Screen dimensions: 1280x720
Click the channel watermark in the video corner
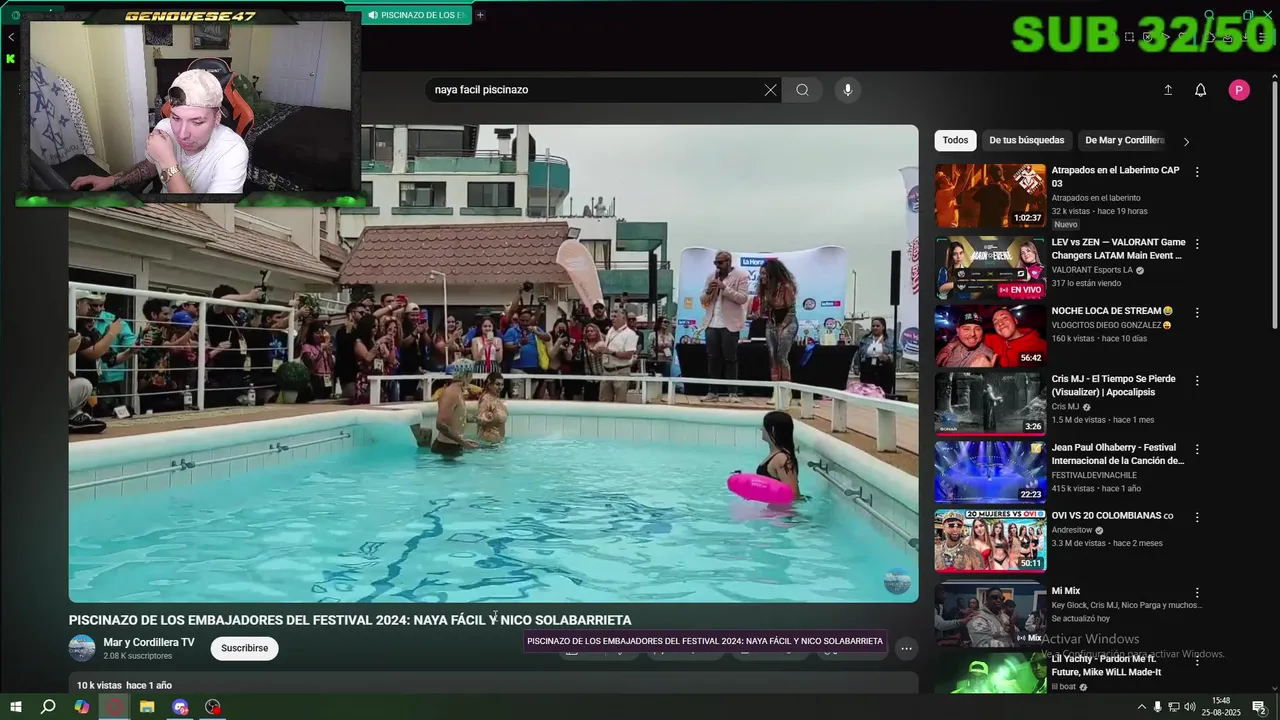(897, 581)
